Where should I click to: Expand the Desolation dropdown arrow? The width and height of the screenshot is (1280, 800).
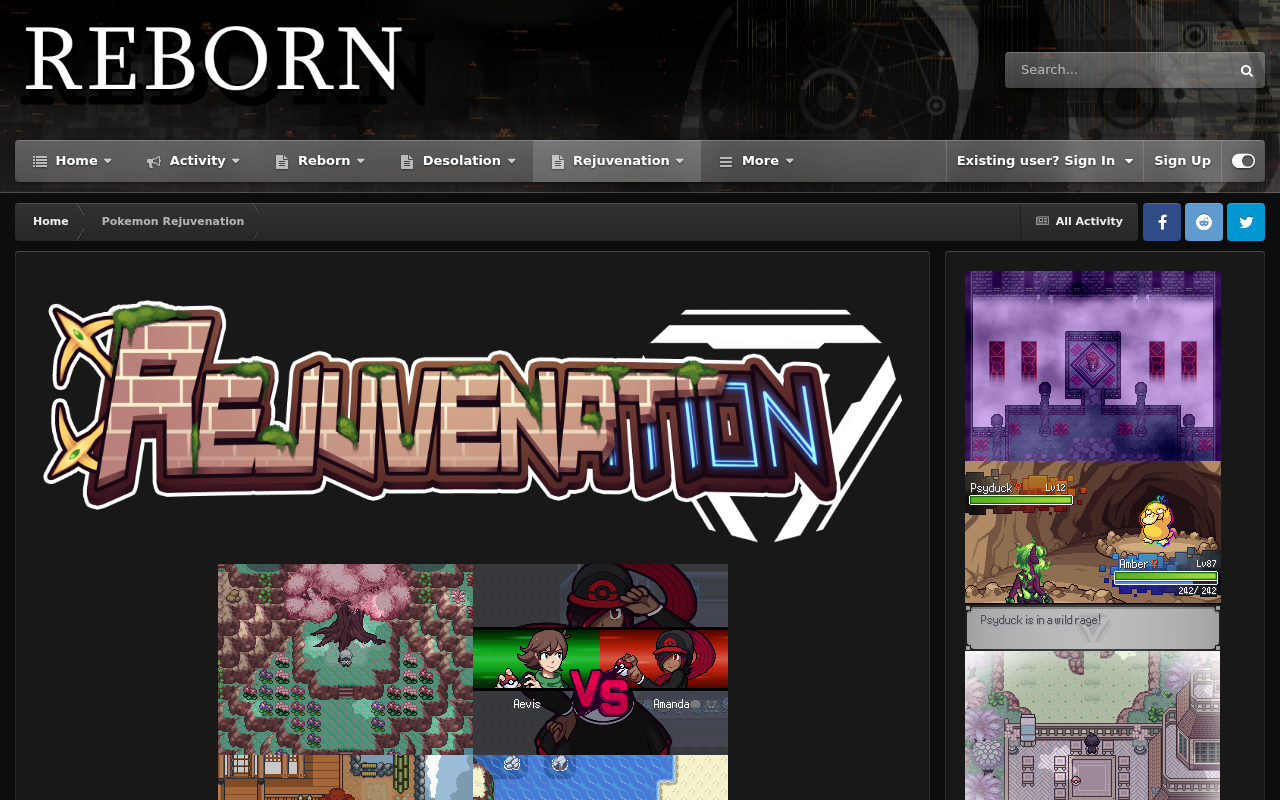click(x=511, y=161)
